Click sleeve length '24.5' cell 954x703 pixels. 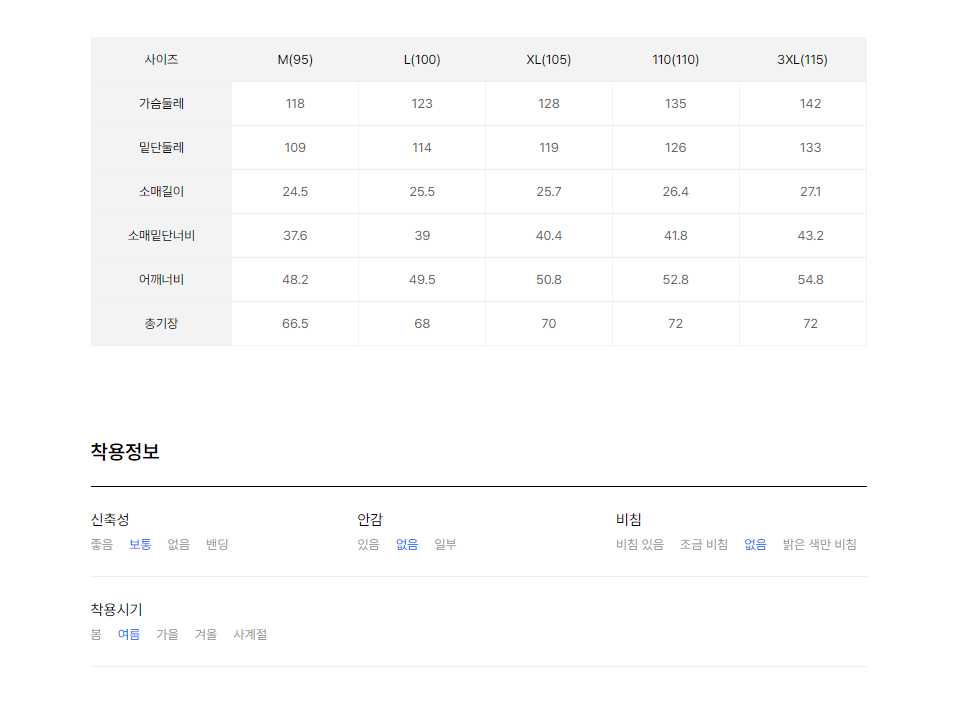tap(295, 192)
